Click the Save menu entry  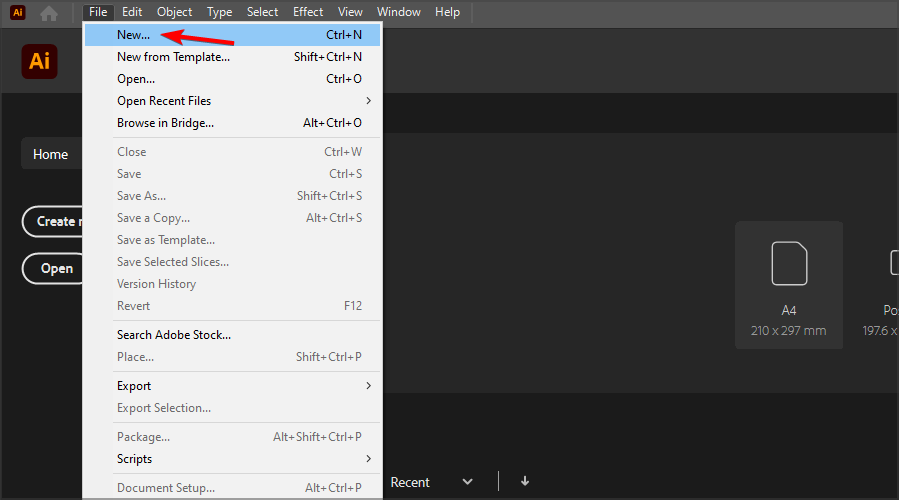pos(232,174)
